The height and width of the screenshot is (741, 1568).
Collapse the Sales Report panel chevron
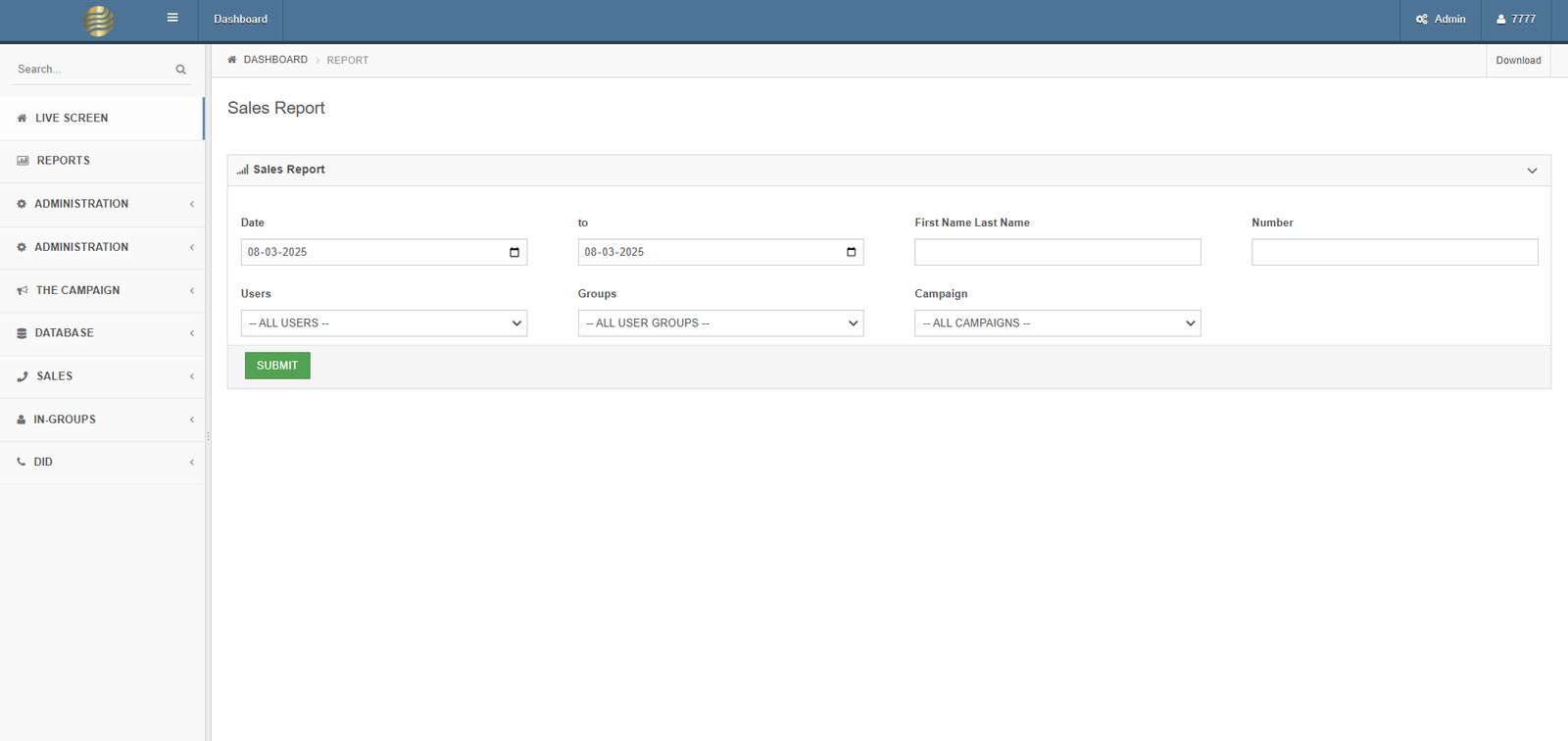click(x=1532, y=171)
